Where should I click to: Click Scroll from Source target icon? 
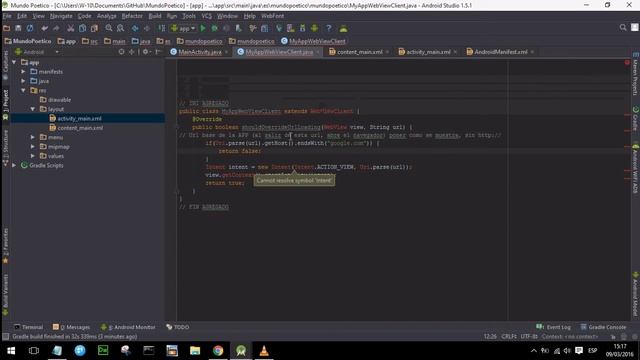[121, 52]
